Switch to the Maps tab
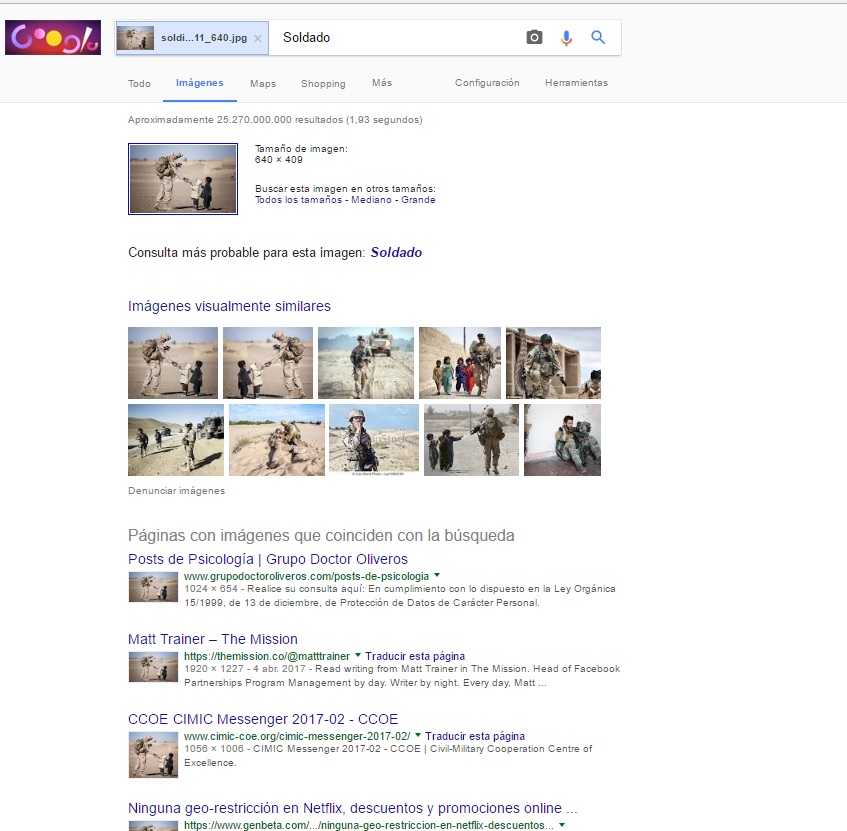This screenshot has height=831, width=847. click(263, 84)
